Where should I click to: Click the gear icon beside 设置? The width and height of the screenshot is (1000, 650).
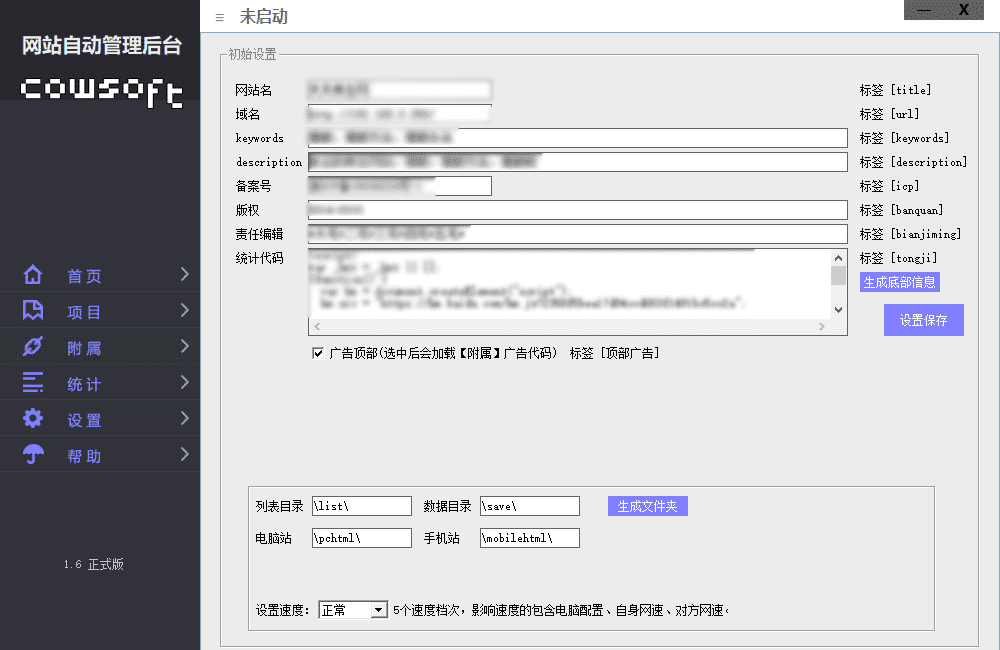pyautogui.click(x=33, y=419)
